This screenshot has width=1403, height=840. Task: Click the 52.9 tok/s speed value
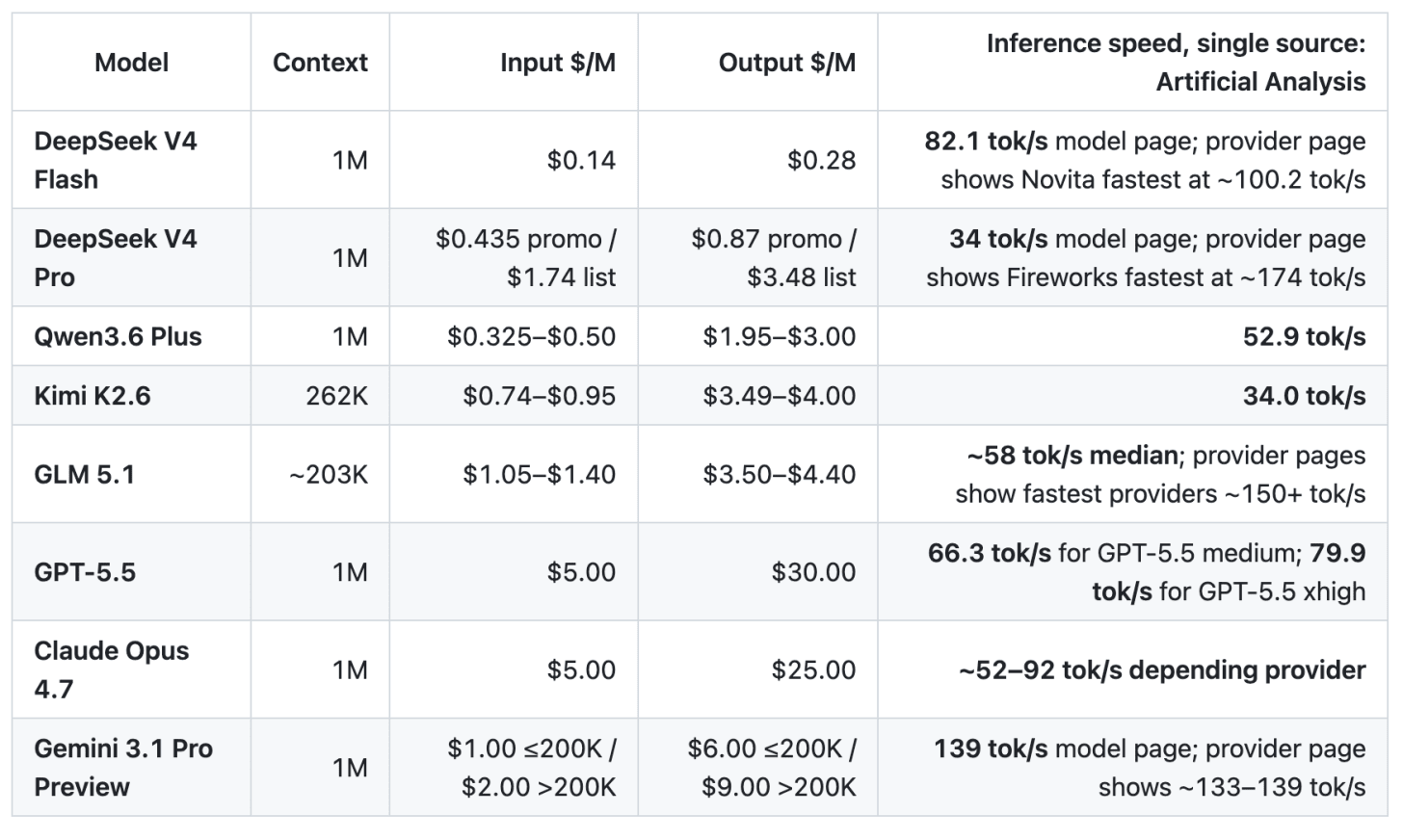click(x=1304, y=336)
